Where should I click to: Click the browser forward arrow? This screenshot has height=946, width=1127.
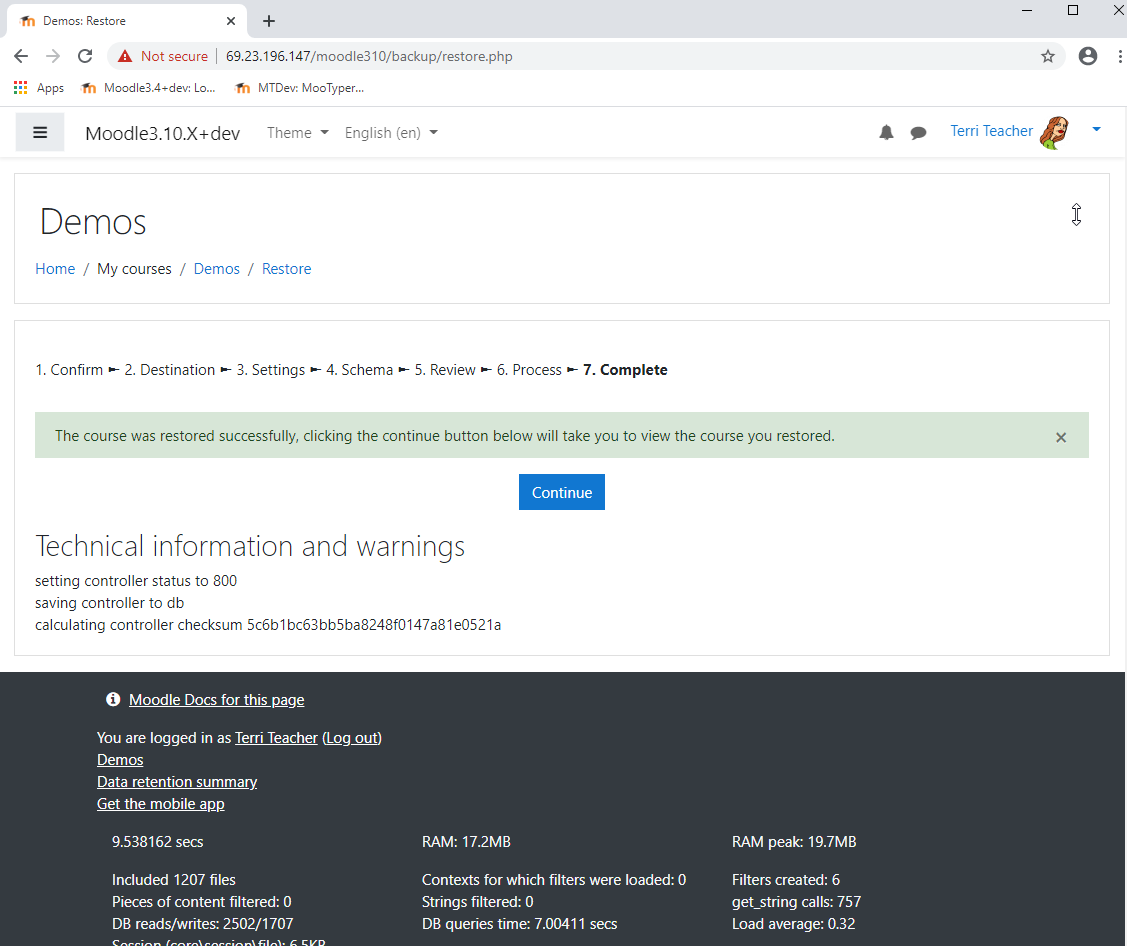(52, 56)
